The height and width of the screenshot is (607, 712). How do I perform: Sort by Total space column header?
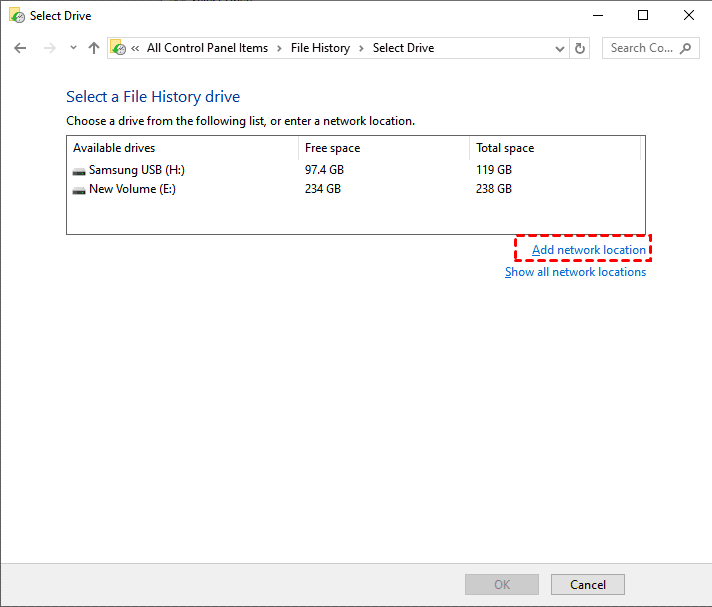click(555, 148)
